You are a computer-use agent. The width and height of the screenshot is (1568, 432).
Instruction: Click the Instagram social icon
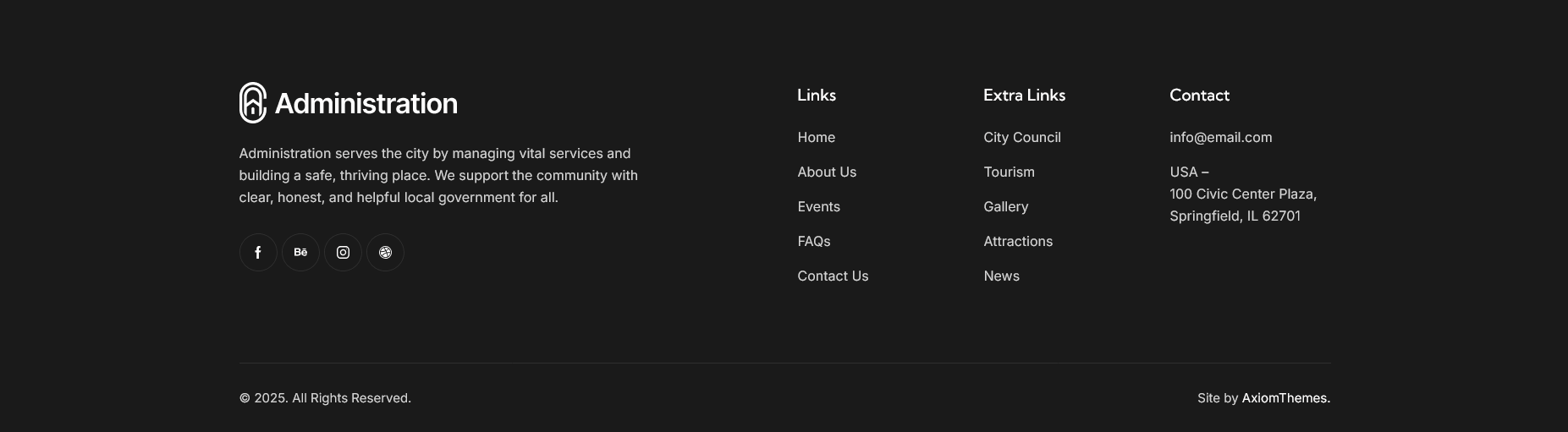coord(343,253)
